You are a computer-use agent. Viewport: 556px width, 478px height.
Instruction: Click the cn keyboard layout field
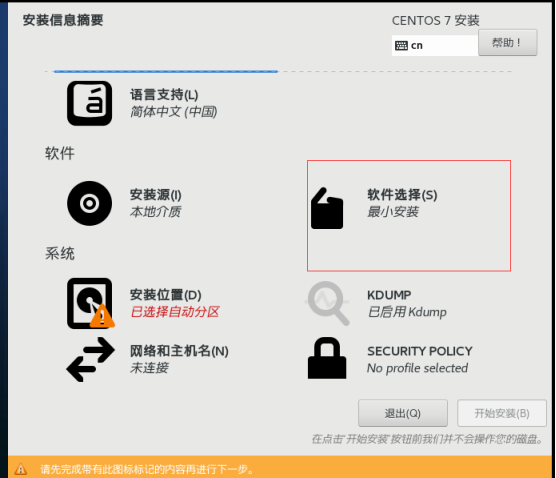435,45
